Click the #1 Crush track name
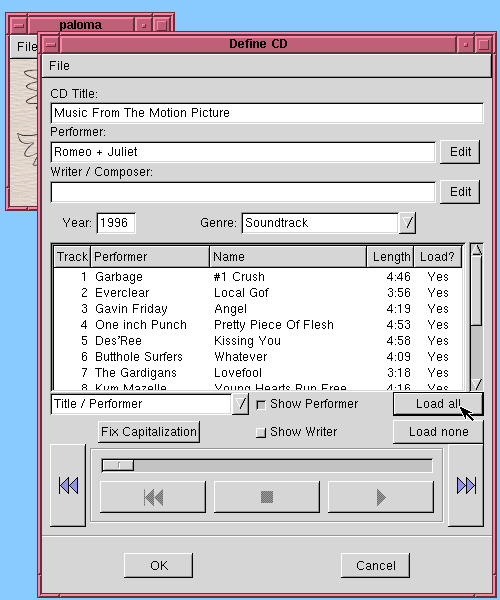The width and height of the screenshot is (500, 600). click(239, 277)
